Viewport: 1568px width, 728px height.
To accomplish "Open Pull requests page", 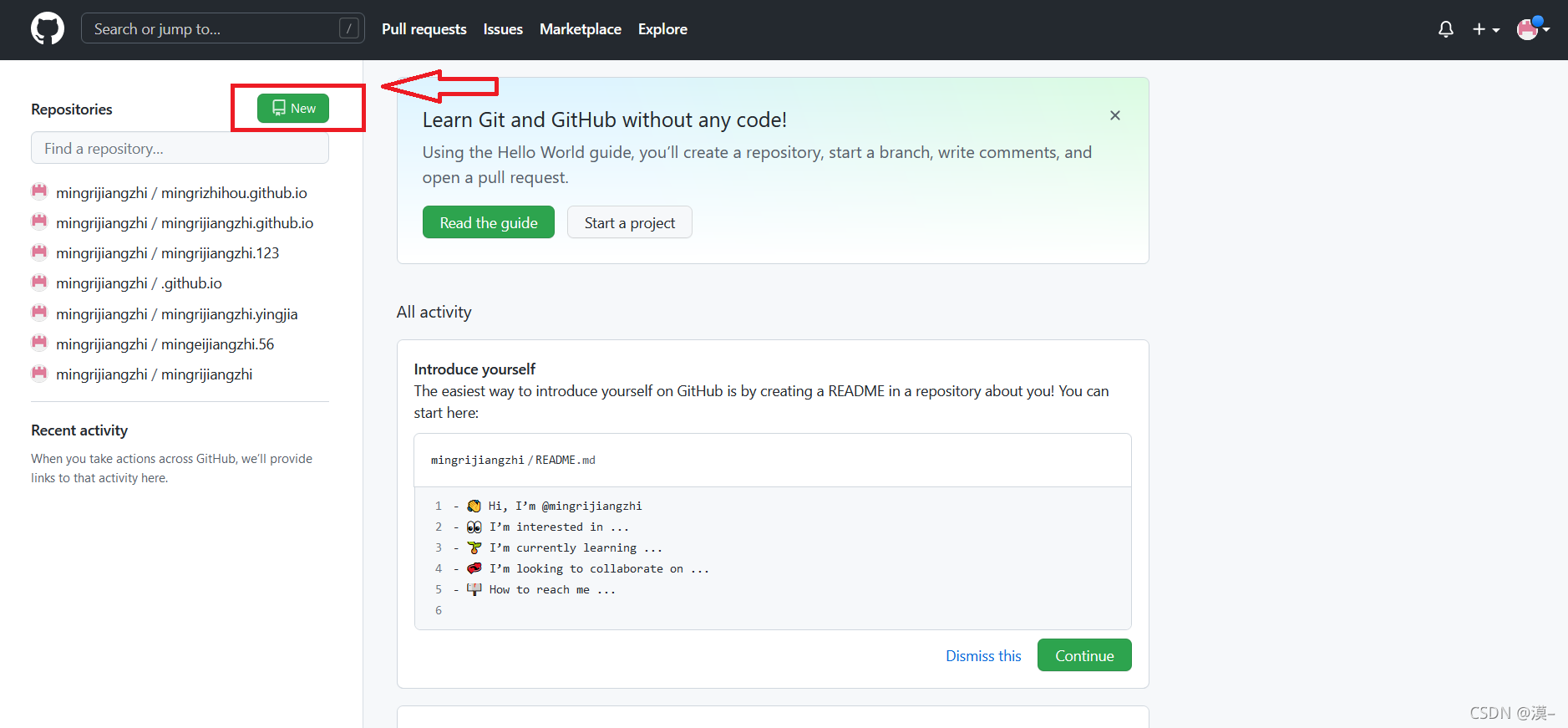I will 424,29.
